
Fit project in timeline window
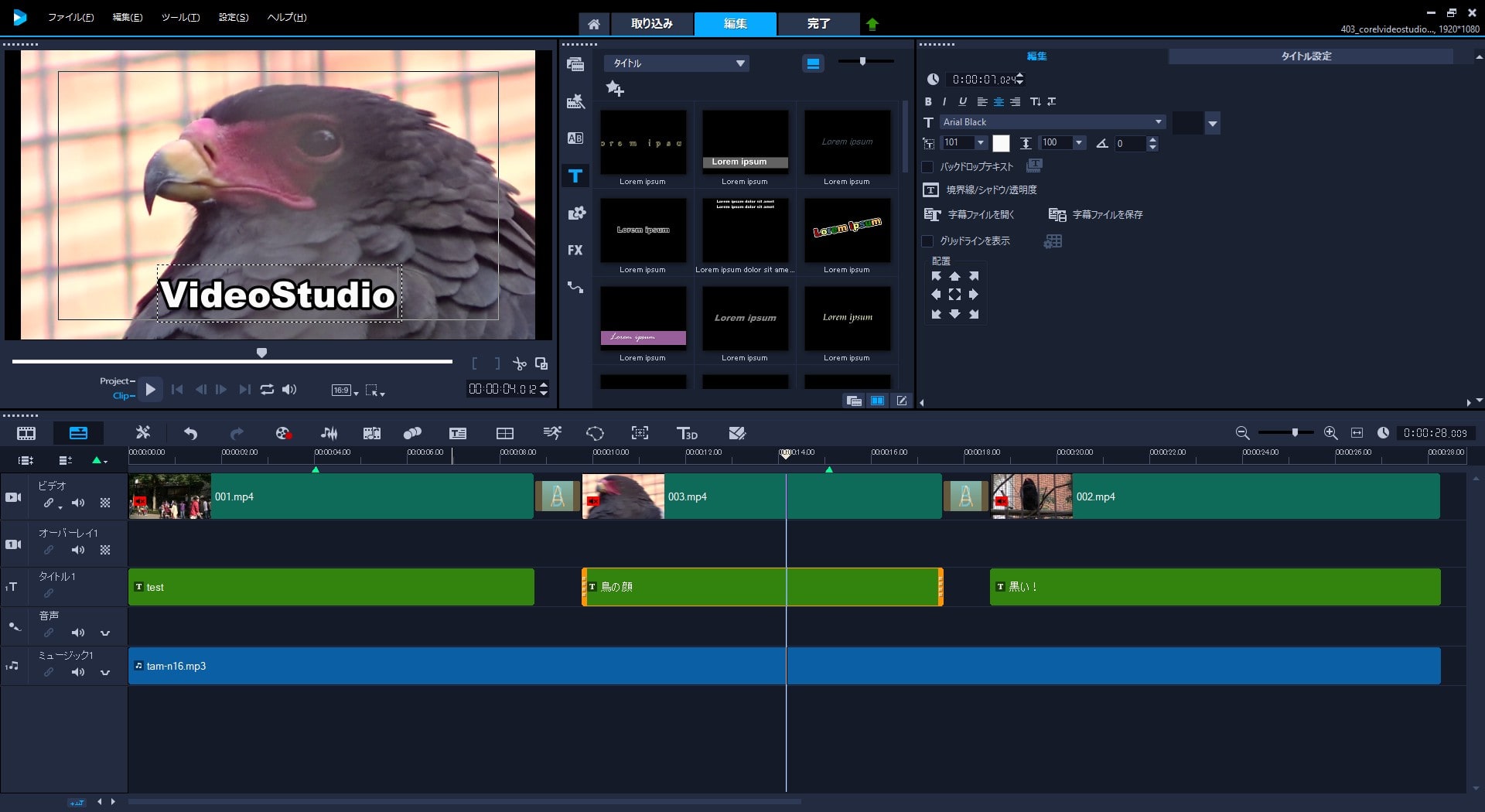[1357, 433]
